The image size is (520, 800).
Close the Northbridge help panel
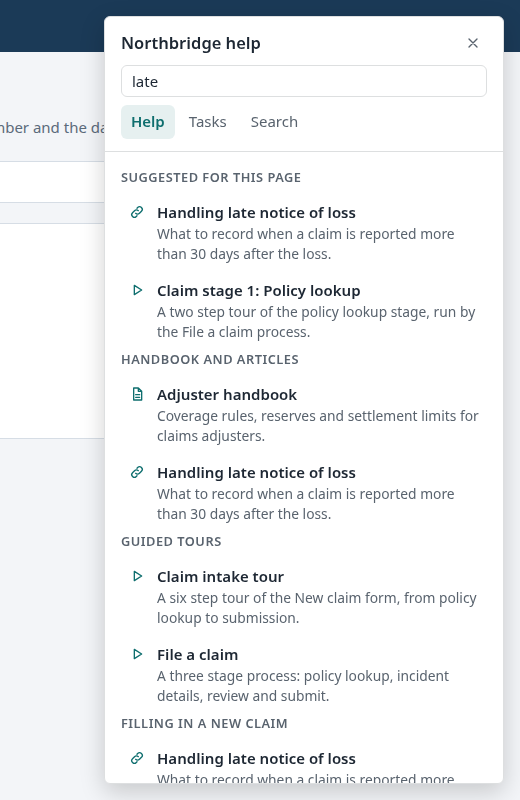[x=473, y=43]
